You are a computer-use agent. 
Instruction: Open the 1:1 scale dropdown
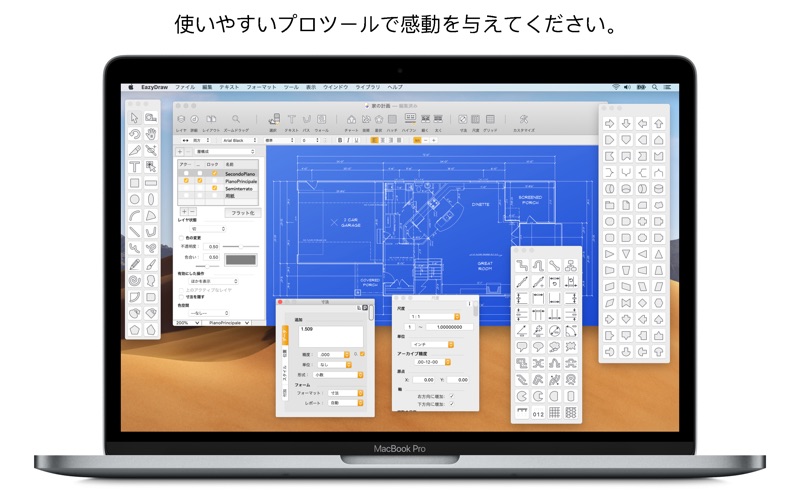(x=435, y=316)
